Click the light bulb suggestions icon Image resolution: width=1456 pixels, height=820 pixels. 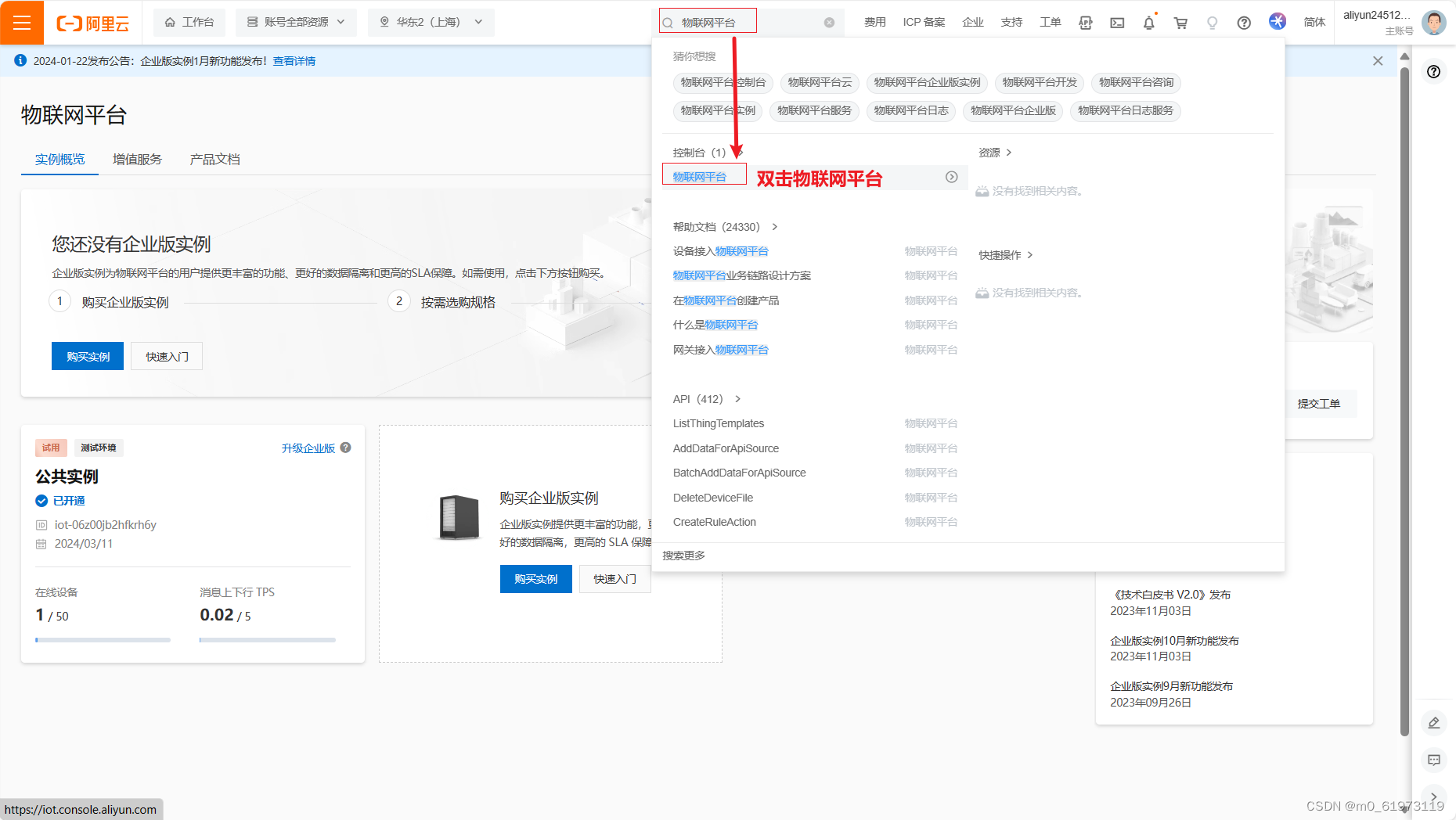tap(1212, 23)
